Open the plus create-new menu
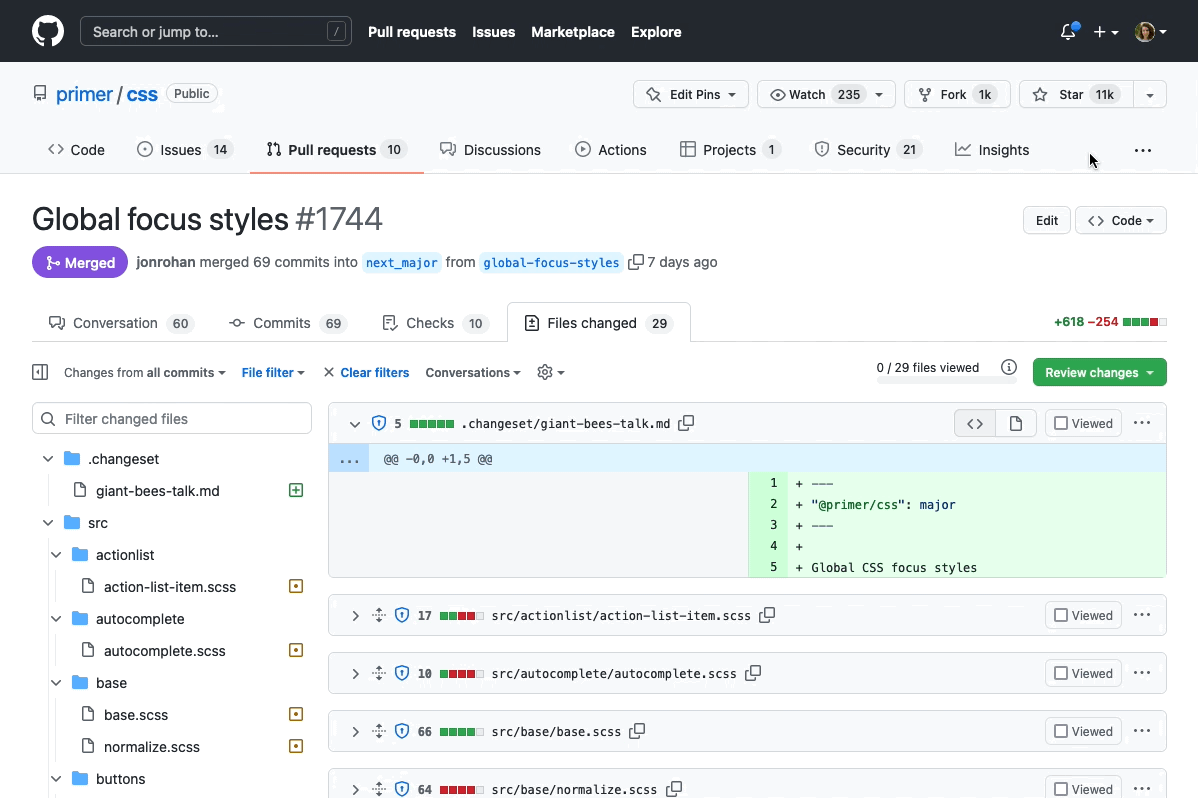 (1105, 32)
